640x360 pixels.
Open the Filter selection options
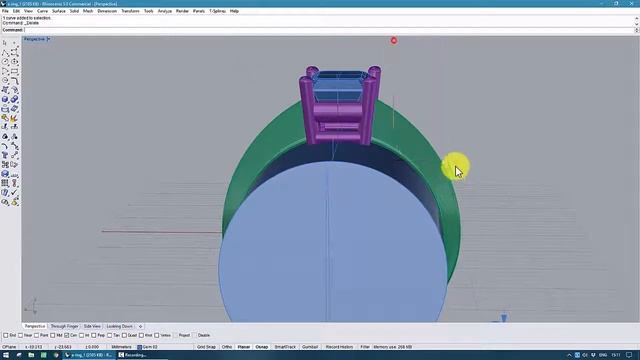pyautogui.click(x=364, y=347)
